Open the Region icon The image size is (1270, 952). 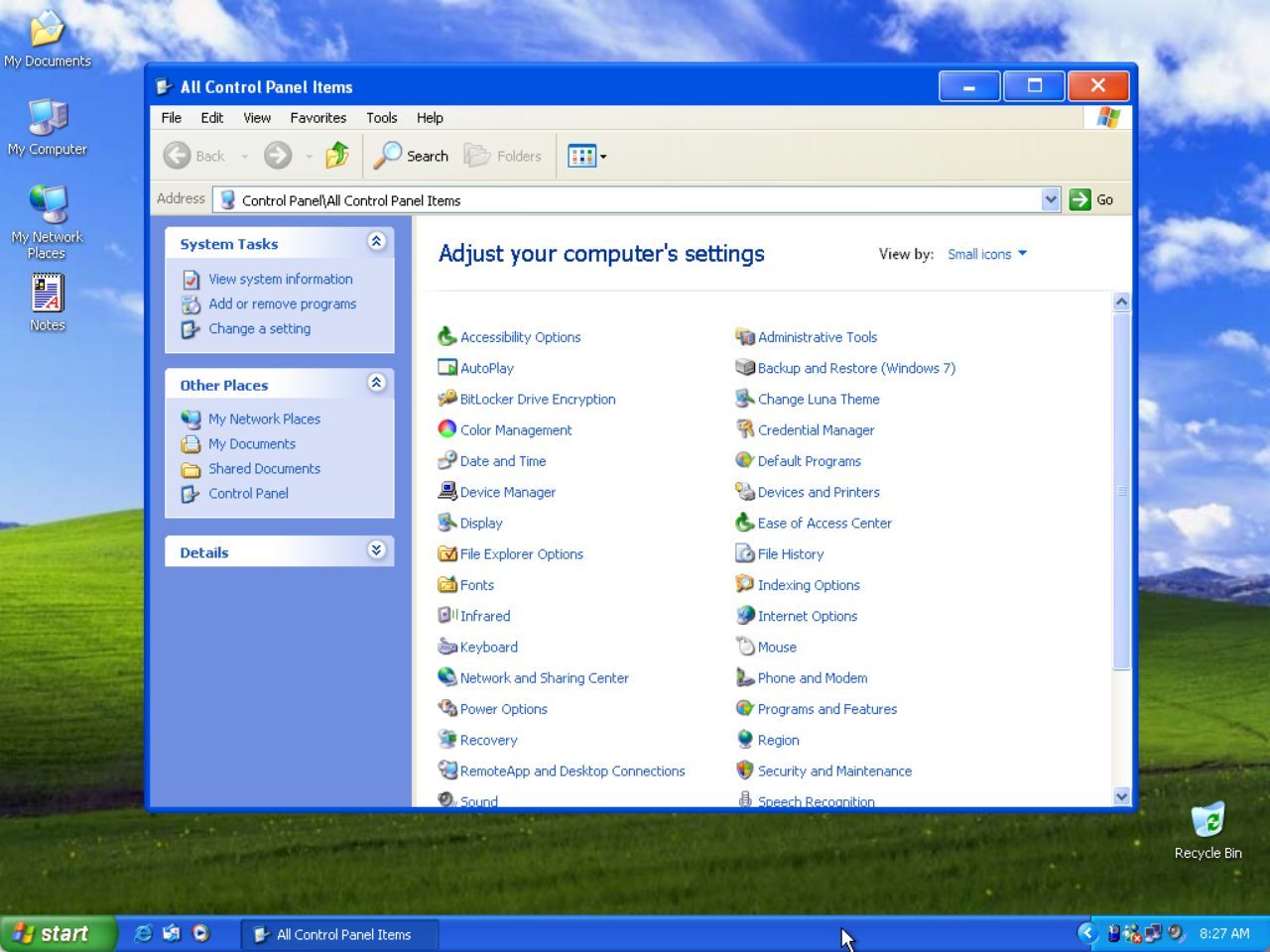(x=745, y=739)
